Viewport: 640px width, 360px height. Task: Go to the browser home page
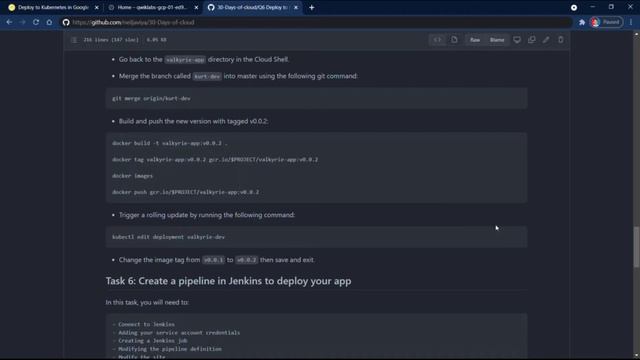point(49,22)
